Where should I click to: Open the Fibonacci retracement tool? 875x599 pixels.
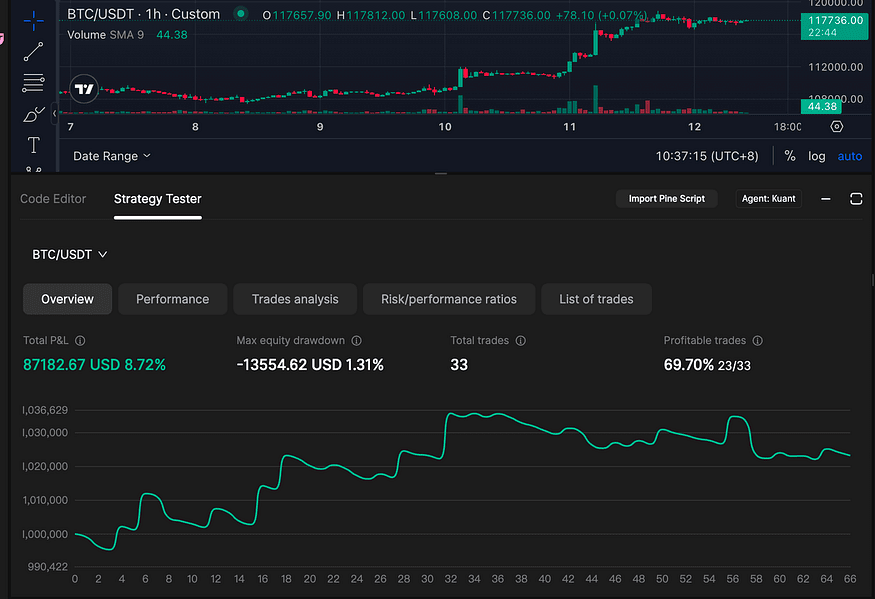click(33, 82)
